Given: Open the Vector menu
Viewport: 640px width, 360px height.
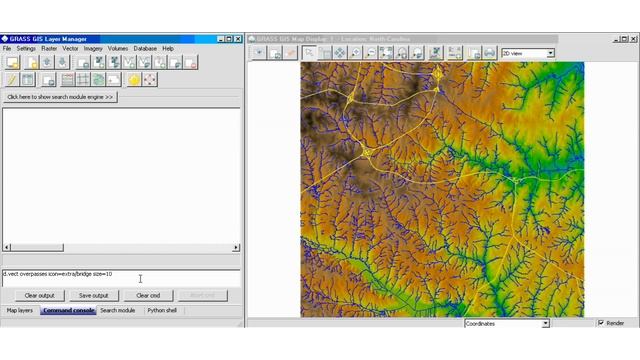Looking at the screenshot, I should 70,48.
